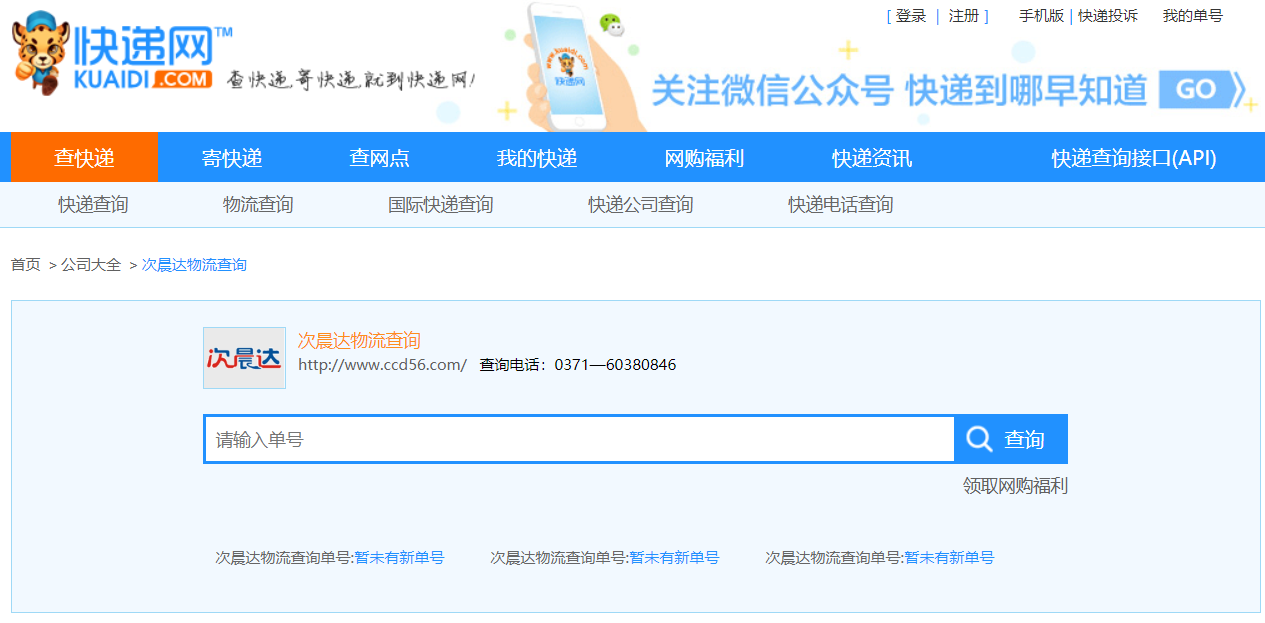Open the 快递公司查询 sub-menu item
Viewport: 1265px width, 623px height.
(640, 205)
